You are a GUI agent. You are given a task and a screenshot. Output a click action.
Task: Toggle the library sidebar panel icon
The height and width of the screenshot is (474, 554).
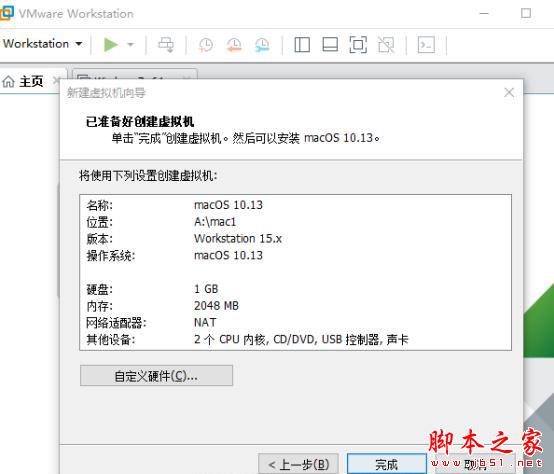click(x=302, y=45)
